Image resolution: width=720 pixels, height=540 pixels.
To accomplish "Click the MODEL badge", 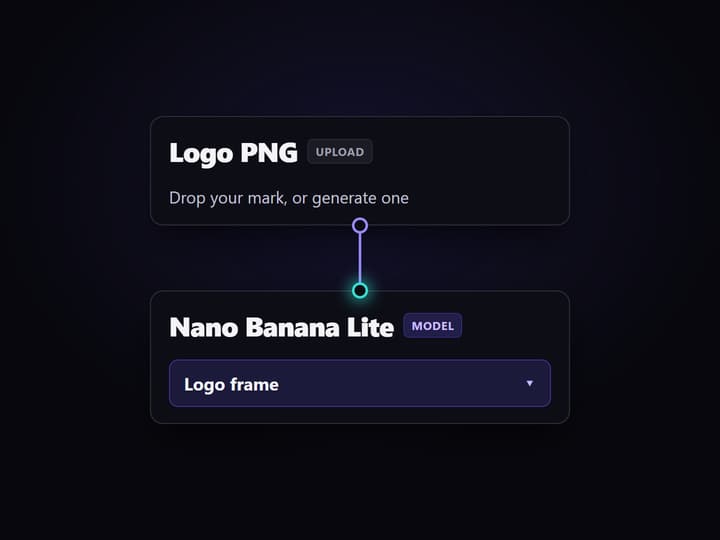I will point(433,326).
